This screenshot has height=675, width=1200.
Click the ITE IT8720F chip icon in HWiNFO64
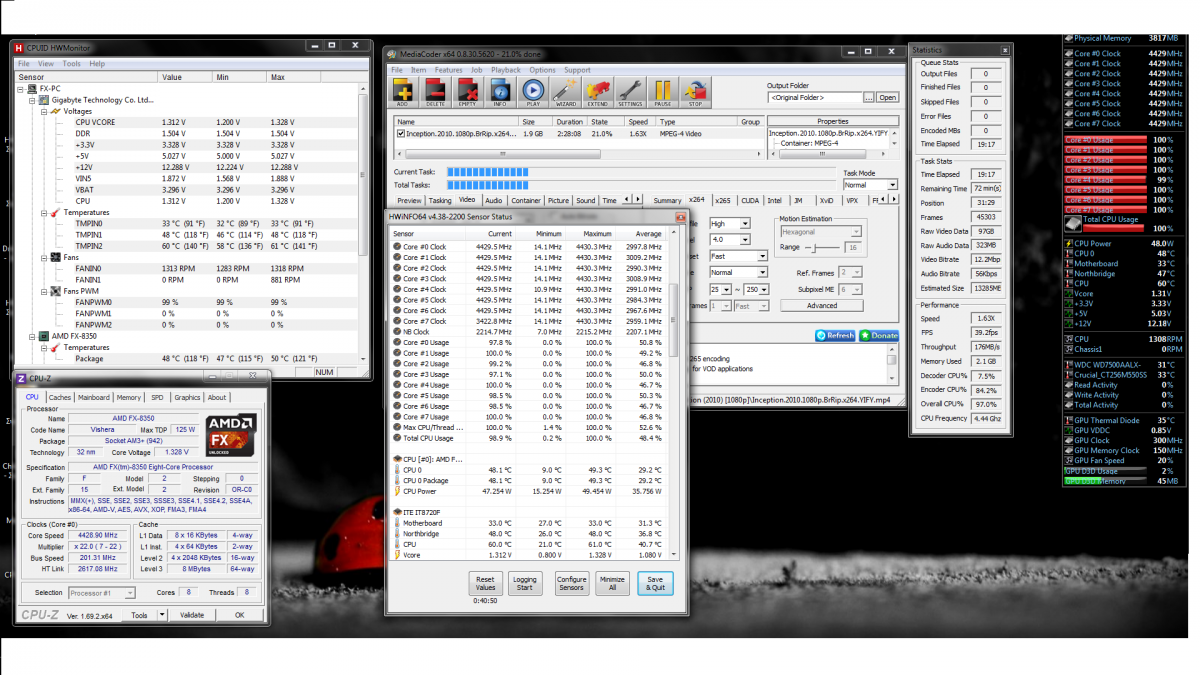(397, 511)
